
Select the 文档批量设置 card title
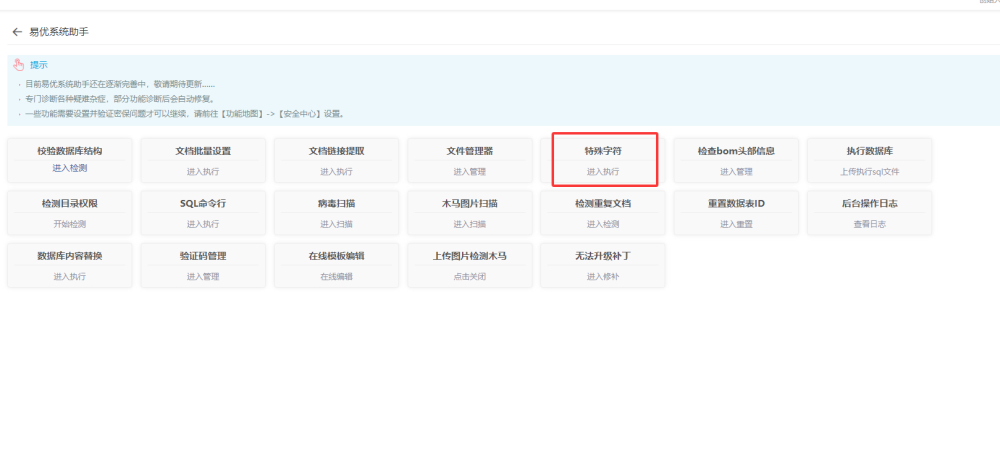click(203, 151)
